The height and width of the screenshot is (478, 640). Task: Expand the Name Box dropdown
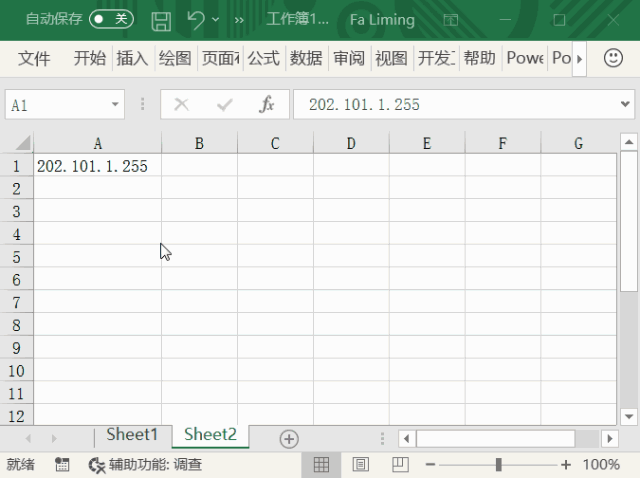[115, 104]
